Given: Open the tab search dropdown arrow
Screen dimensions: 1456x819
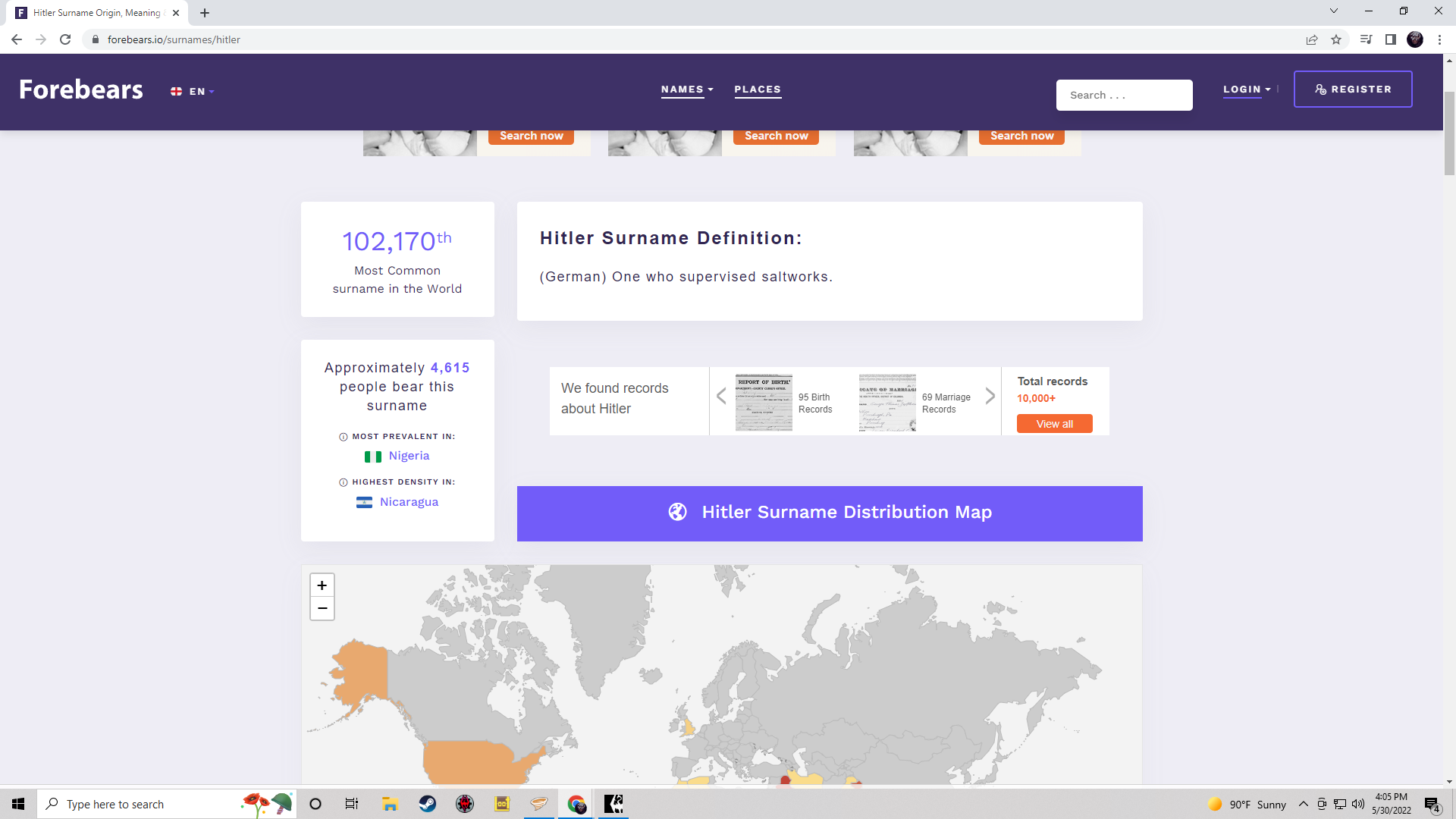Looking at the screenshot, I should 1334,11.
